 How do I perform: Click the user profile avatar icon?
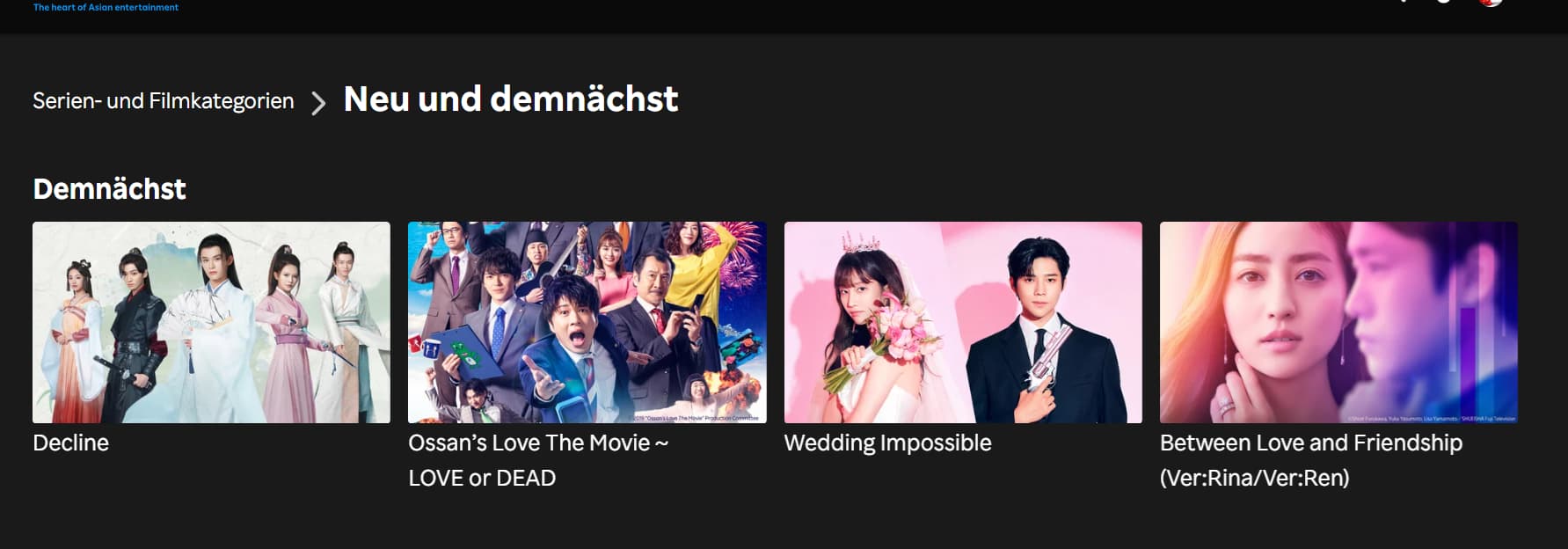click(1491, 3)
